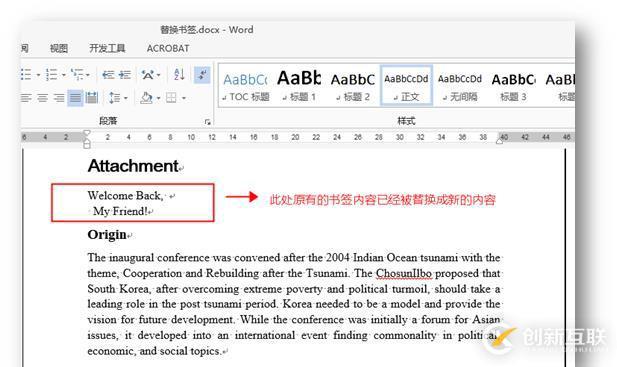Viewport: 617px width, 367px height.
Task: Toggle justify alignment
Action: pyautogui.click(x=75, y=98)
